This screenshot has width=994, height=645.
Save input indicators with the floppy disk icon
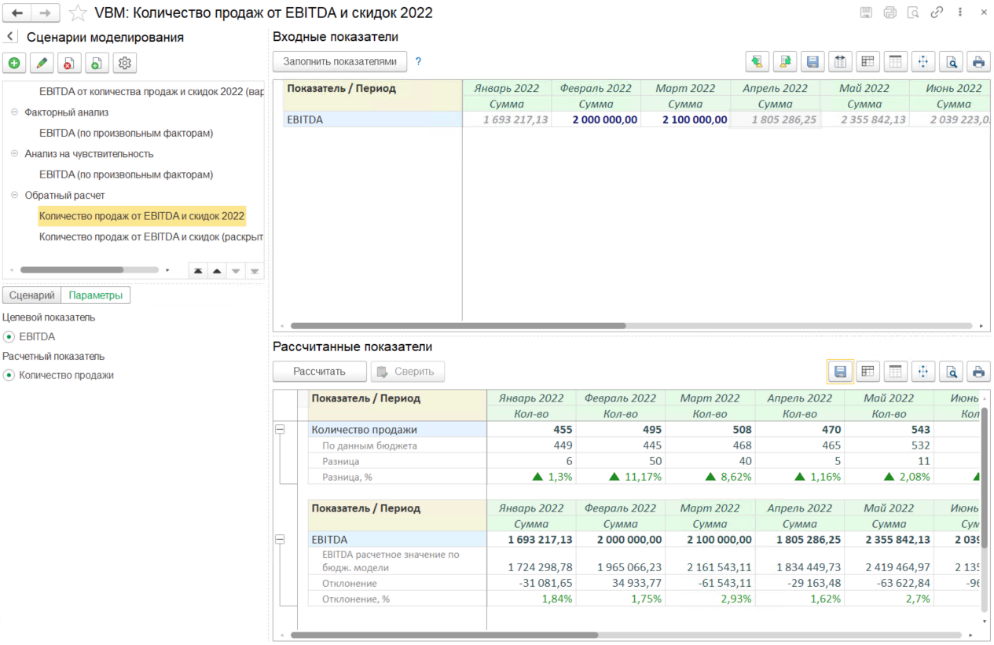point(813,62)
